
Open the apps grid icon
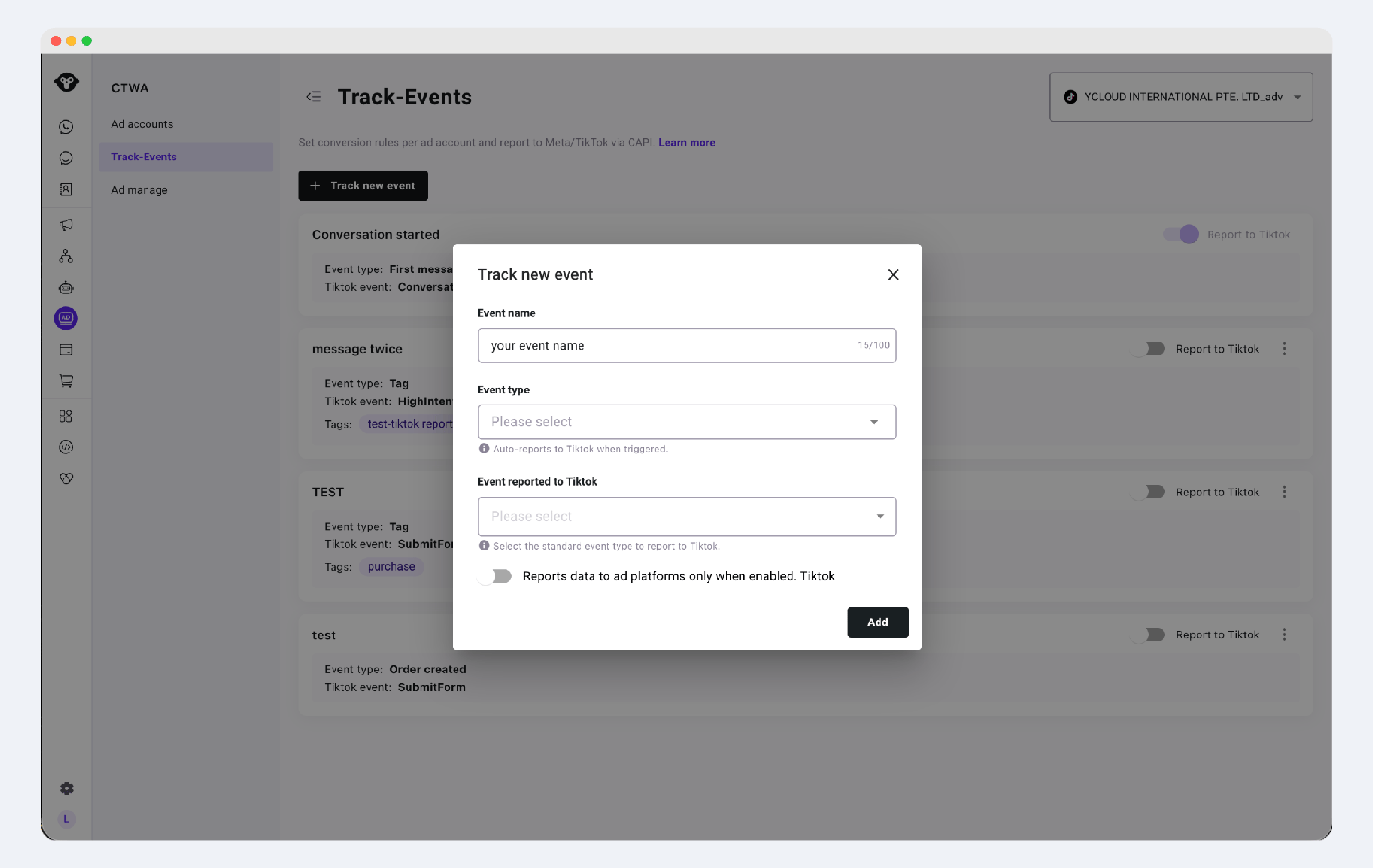[x=66, y=416]
